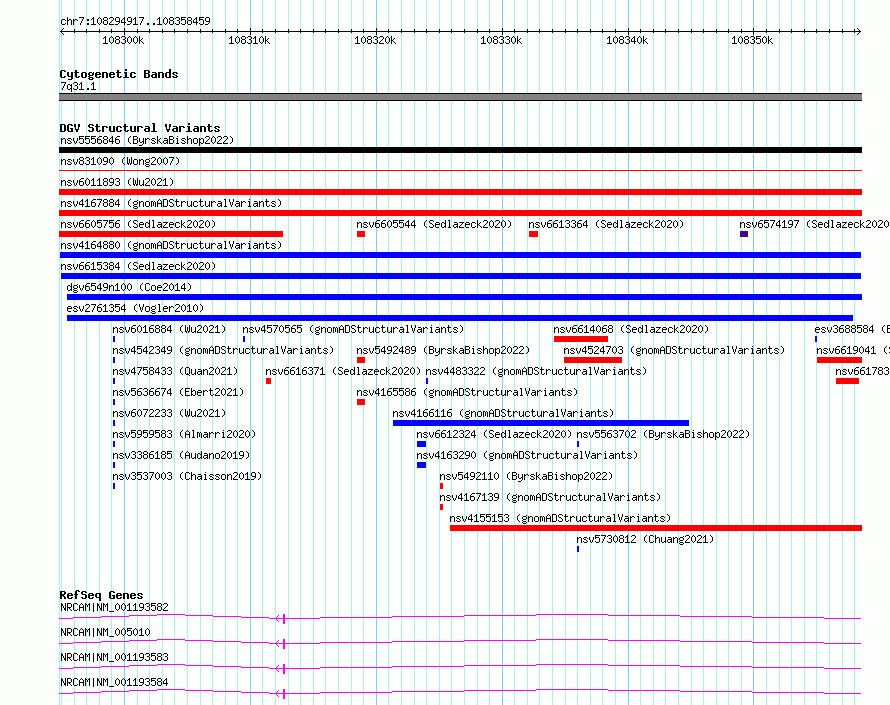Click the dgv6549n100 (Coe2014) label
This screenshot has width=890, height=705.
[129, 287]
